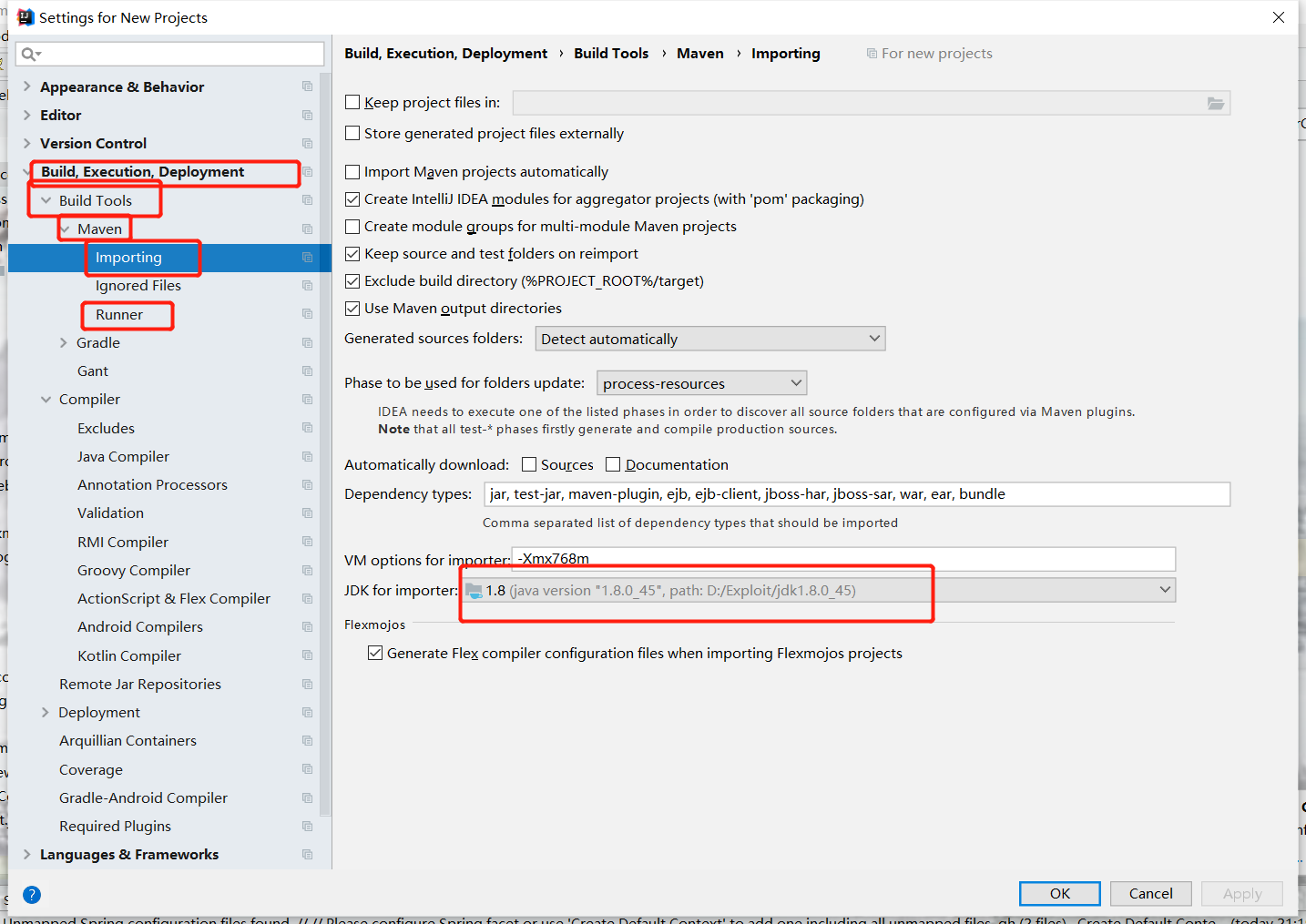Viewport: 1306px width, 924px height.
Task: Open help via the question mark icon
Action: click(x=32, y=894)
